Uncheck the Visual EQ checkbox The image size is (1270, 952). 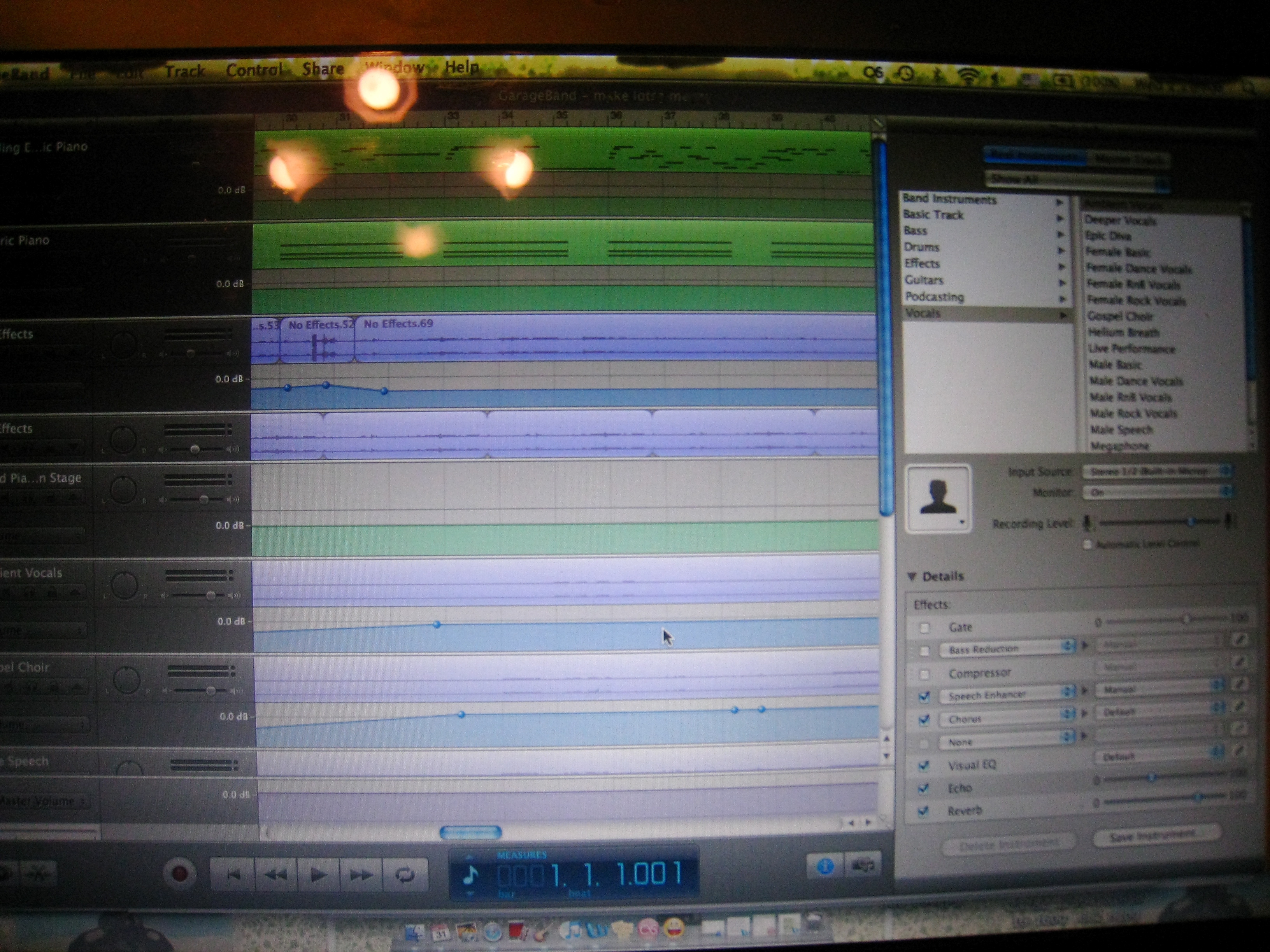(x=924, y=765)
